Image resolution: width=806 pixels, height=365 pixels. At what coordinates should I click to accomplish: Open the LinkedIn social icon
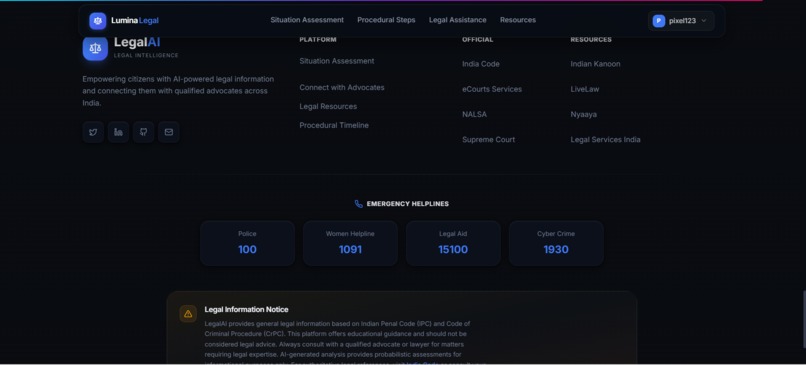(x=118, y=132)
